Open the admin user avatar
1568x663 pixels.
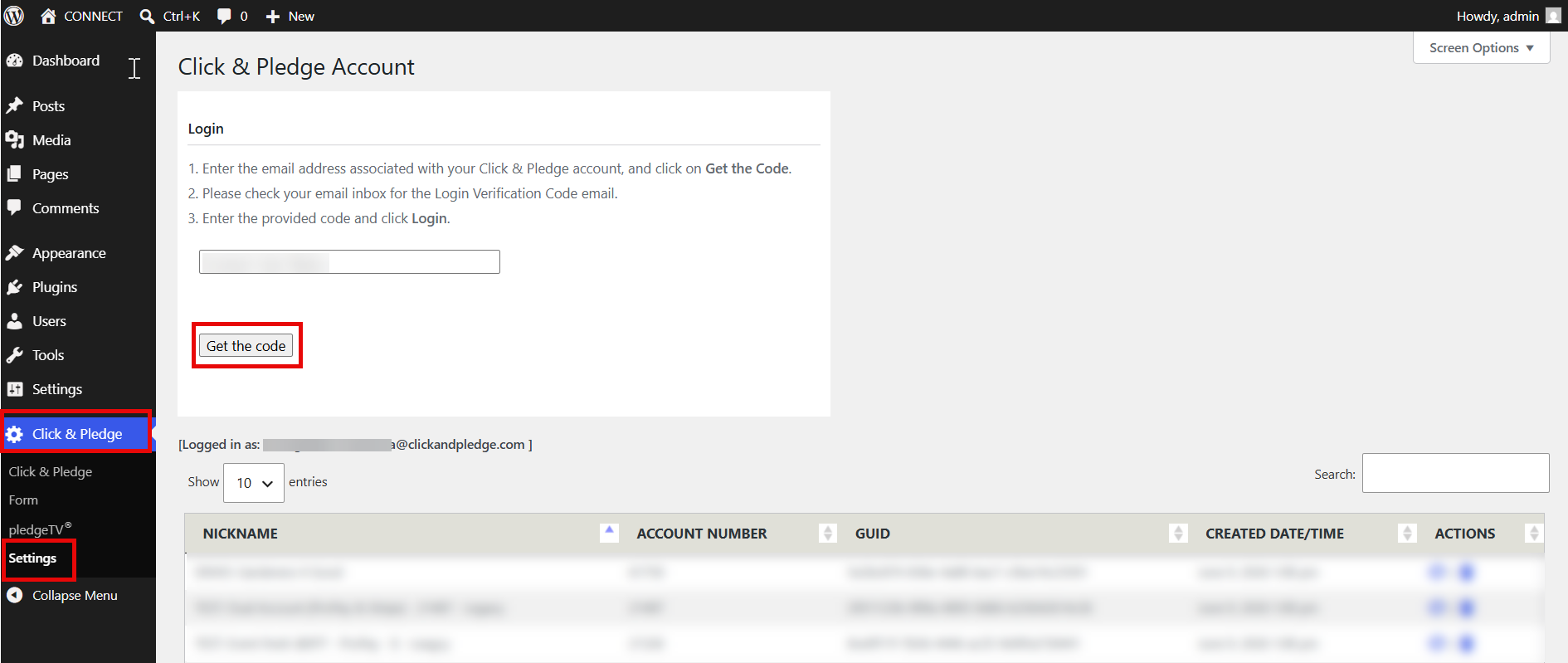coord(1553,16)
